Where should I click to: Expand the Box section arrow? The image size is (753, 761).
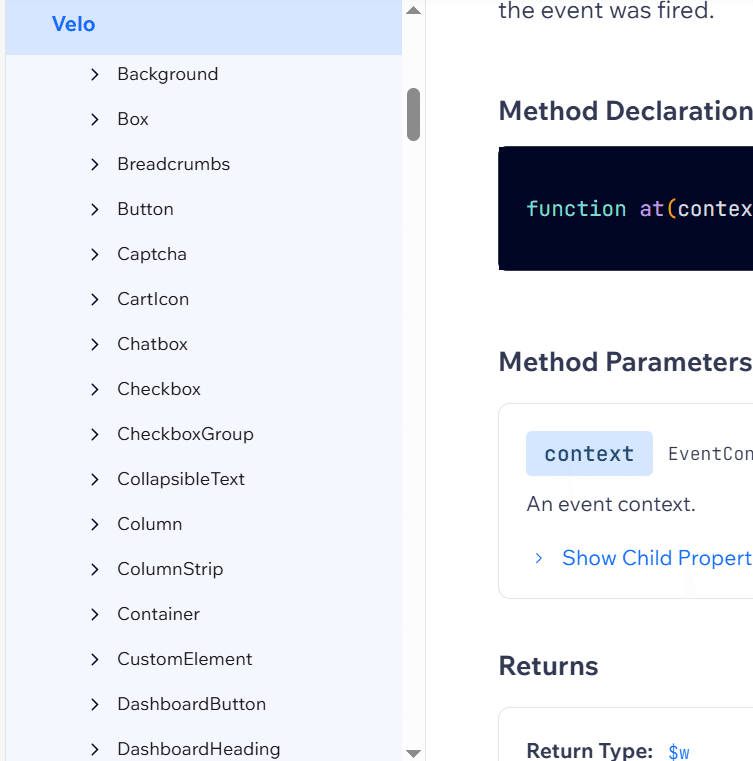95,119
